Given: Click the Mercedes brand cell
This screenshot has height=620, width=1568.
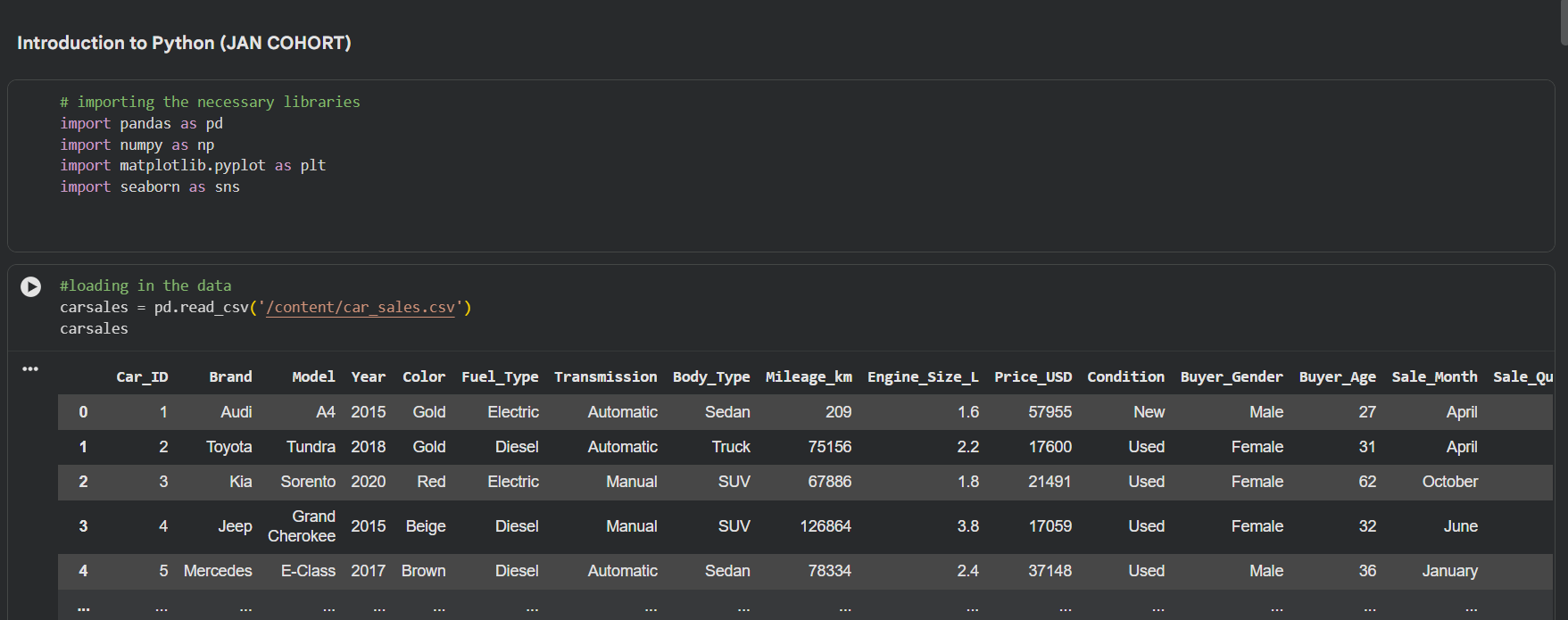Looking at the screenshot, I should [x=218, y=571].
